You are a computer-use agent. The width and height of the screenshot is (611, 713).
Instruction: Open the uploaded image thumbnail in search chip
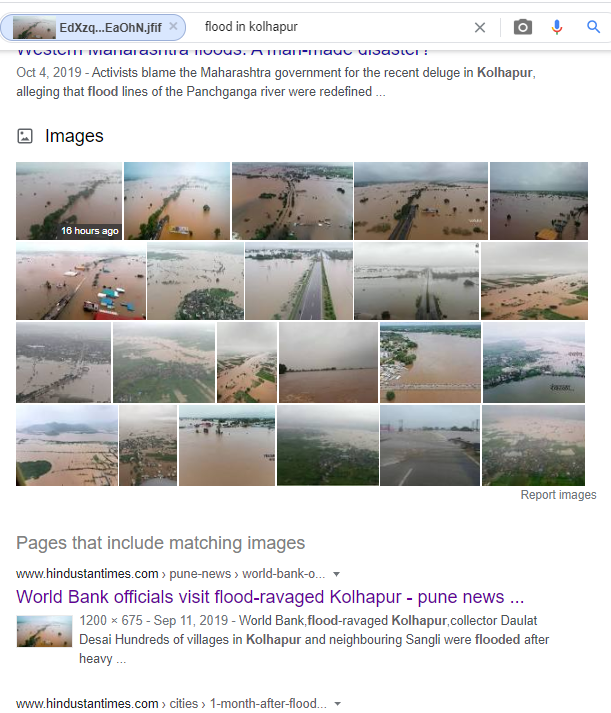pos(34,27)
